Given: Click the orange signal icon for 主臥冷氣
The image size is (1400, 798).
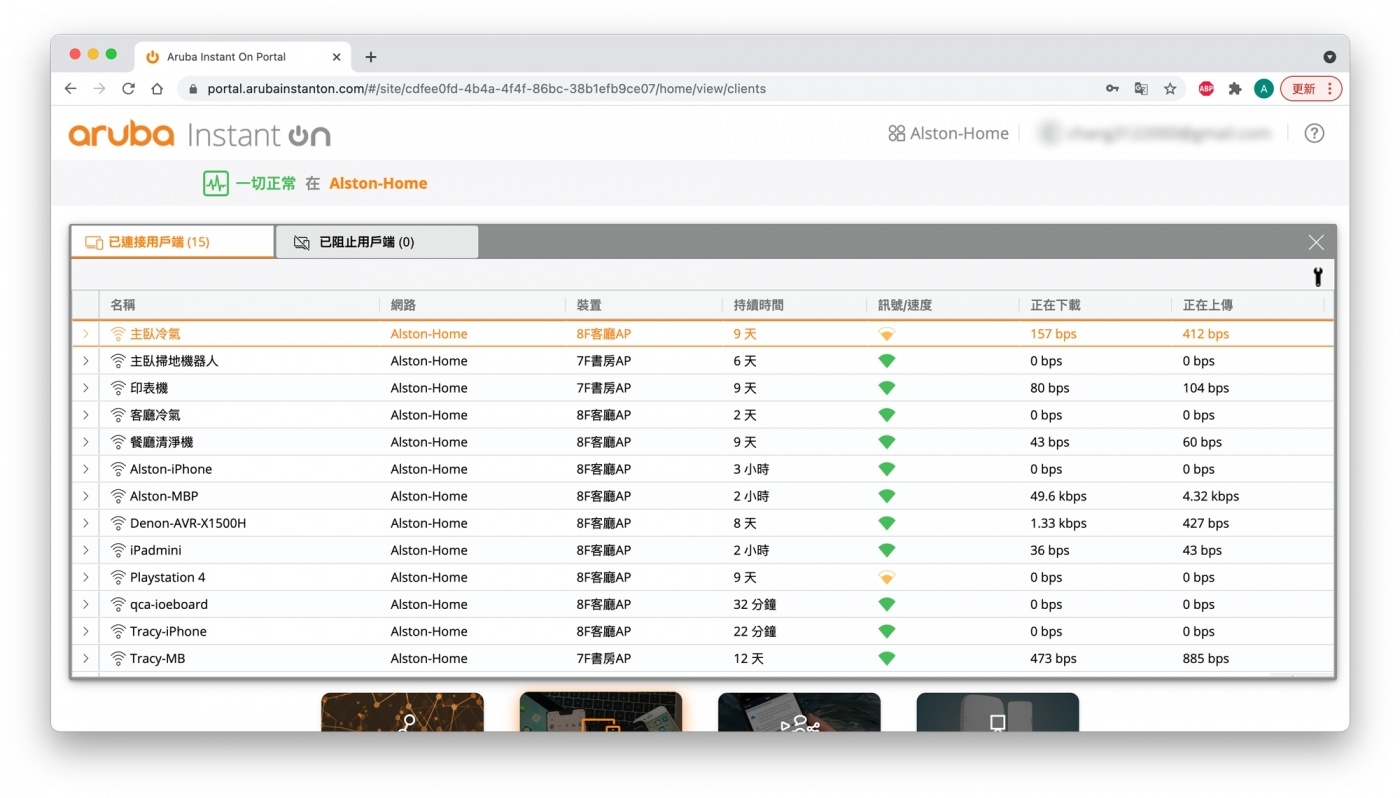Looking at the screenshot, I should coord(886,334).
